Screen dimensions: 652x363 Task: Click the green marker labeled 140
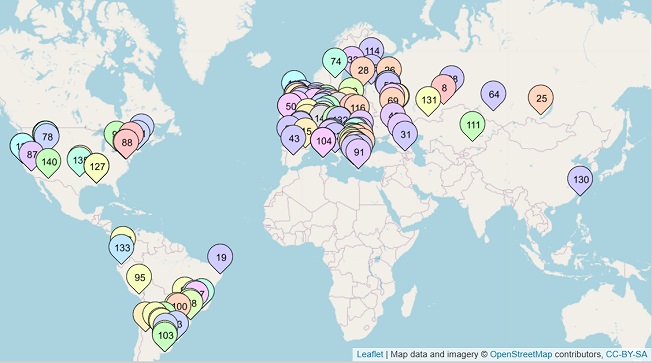pyautogui.click(x=49, y=162)
